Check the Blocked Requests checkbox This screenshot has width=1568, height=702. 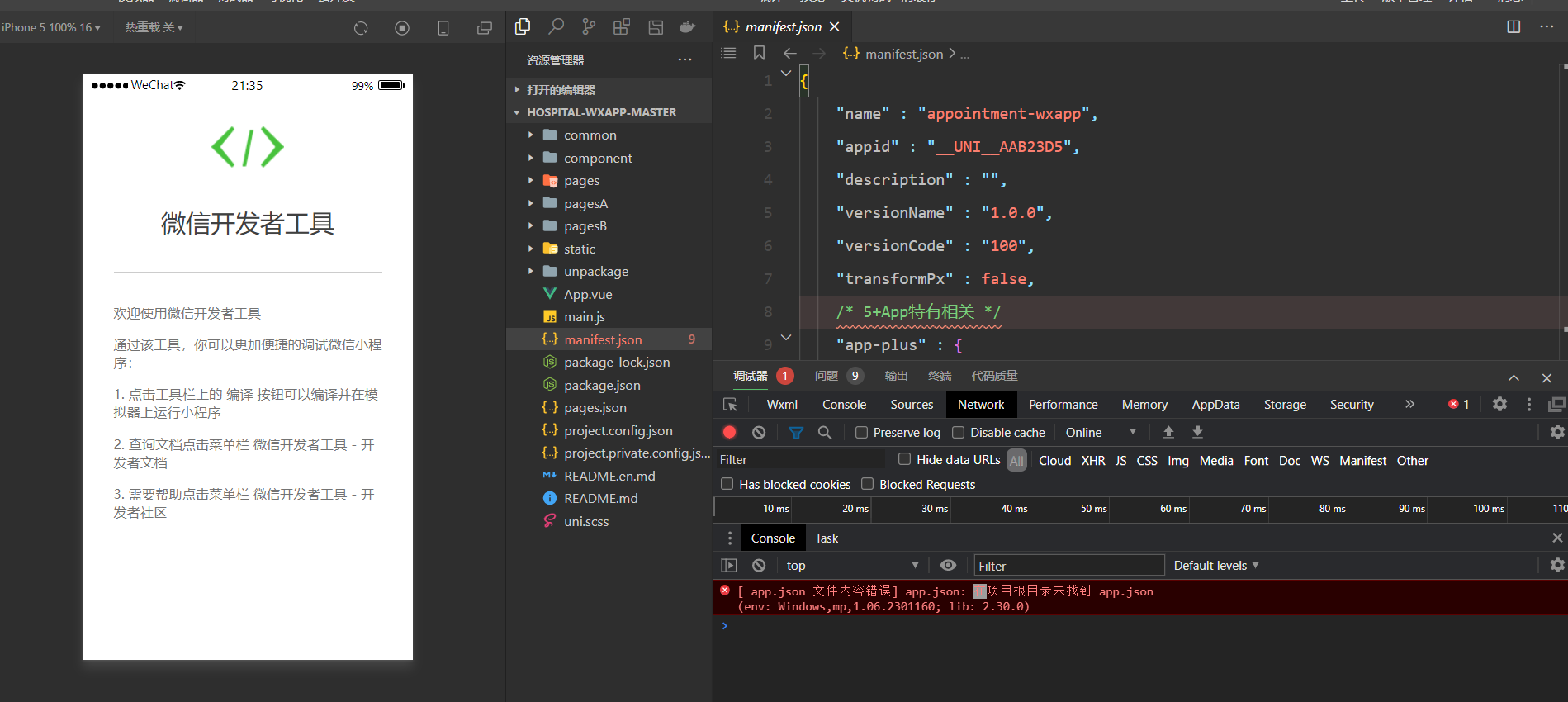pyautogui.click(x=867, y=484)
